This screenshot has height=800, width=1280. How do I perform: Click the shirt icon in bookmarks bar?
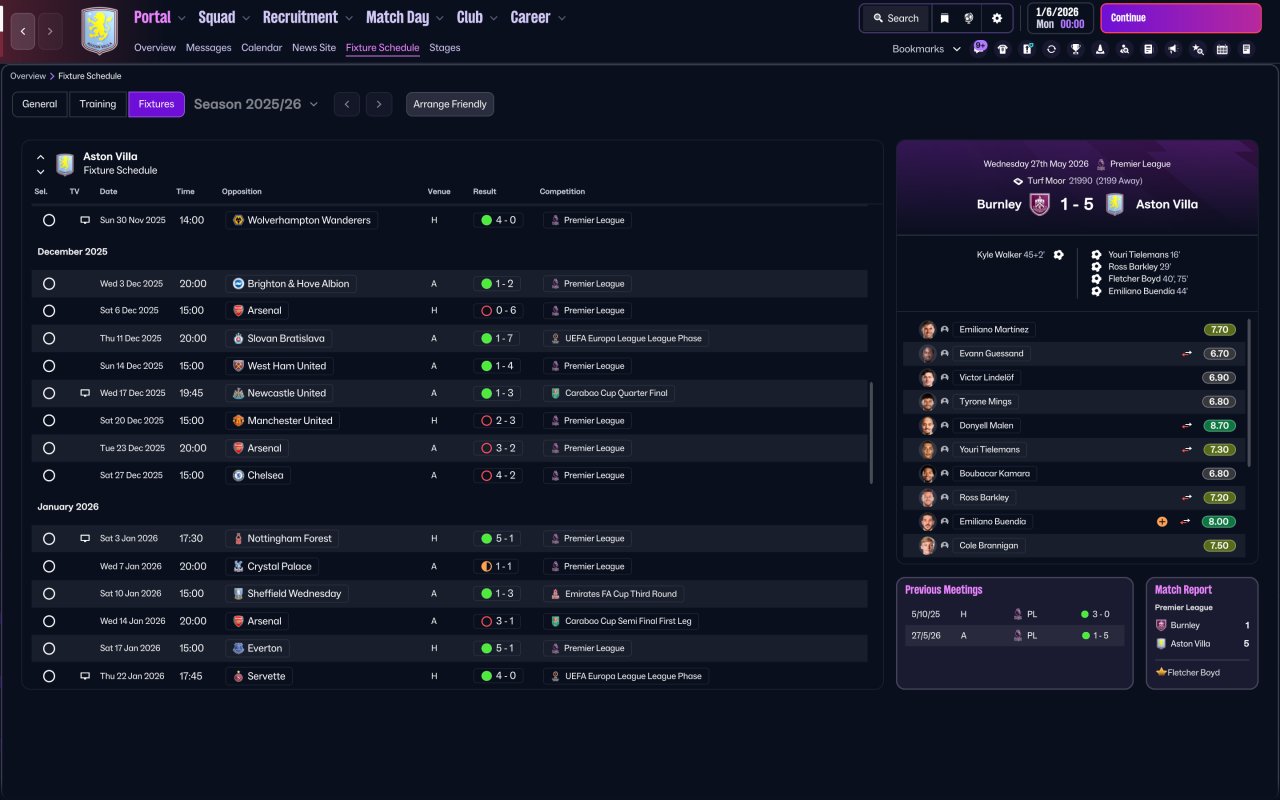point(1003,49)
